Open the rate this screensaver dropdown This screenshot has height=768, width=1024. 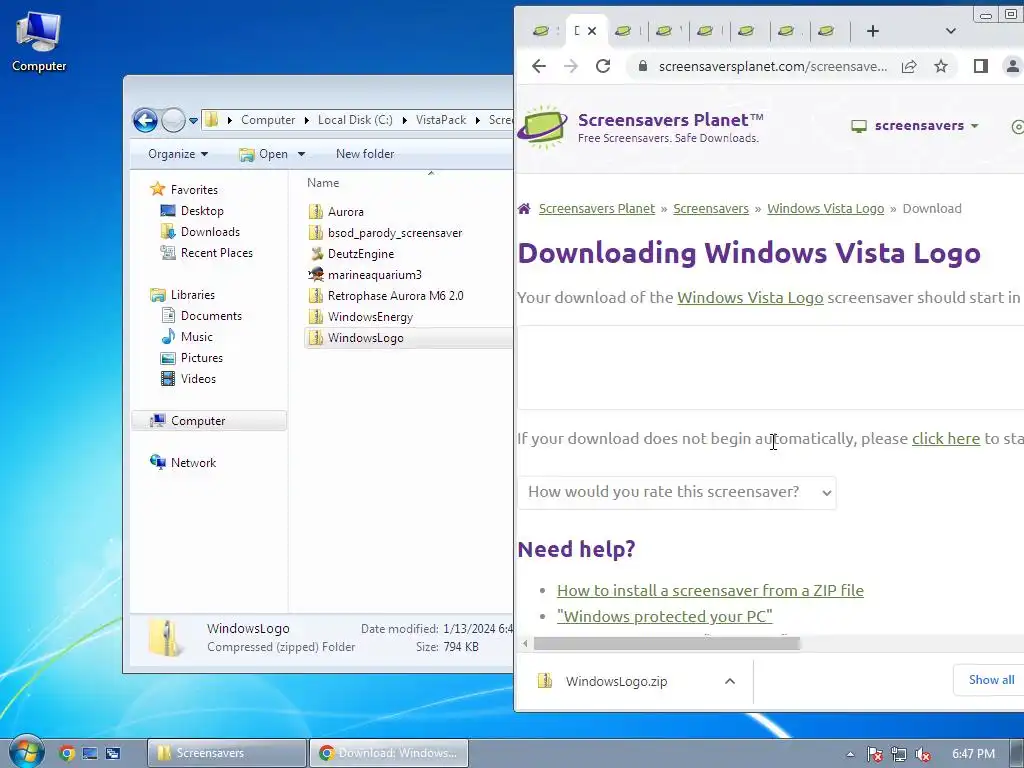click(x=677, y=492)
